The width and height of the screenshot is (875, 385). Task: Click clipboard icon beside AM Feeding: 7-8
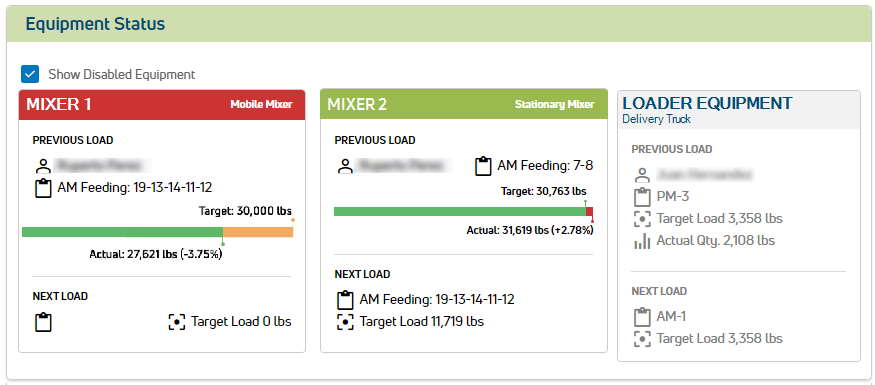(x=483, y=166)
